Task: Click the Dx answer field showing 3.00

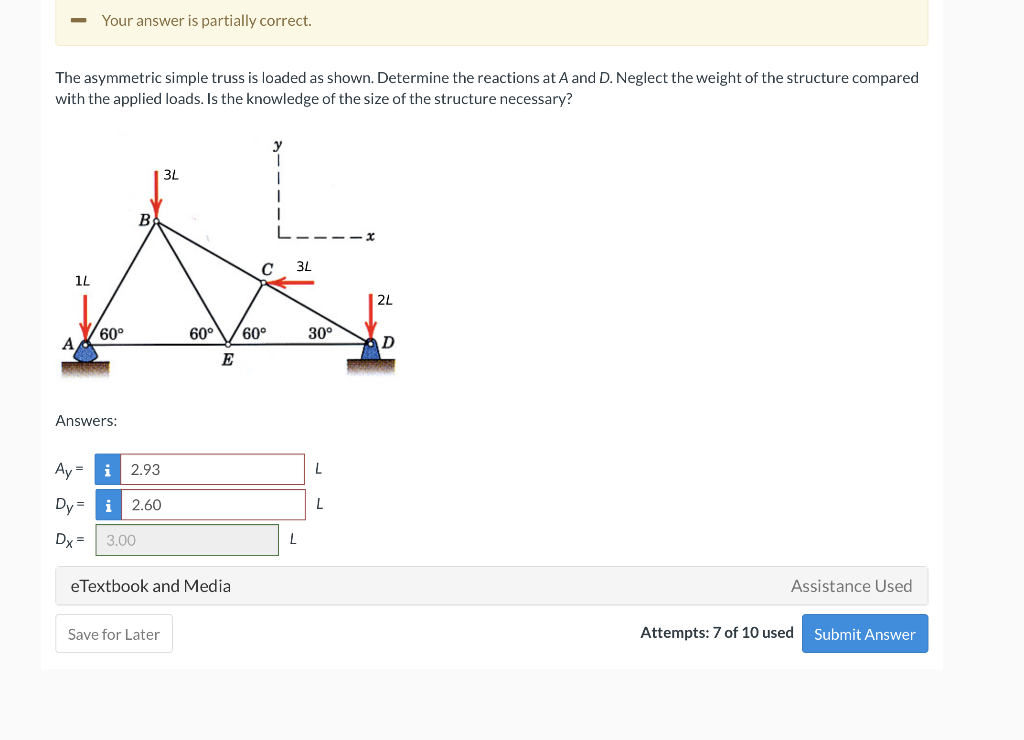Action: (187, 540)
